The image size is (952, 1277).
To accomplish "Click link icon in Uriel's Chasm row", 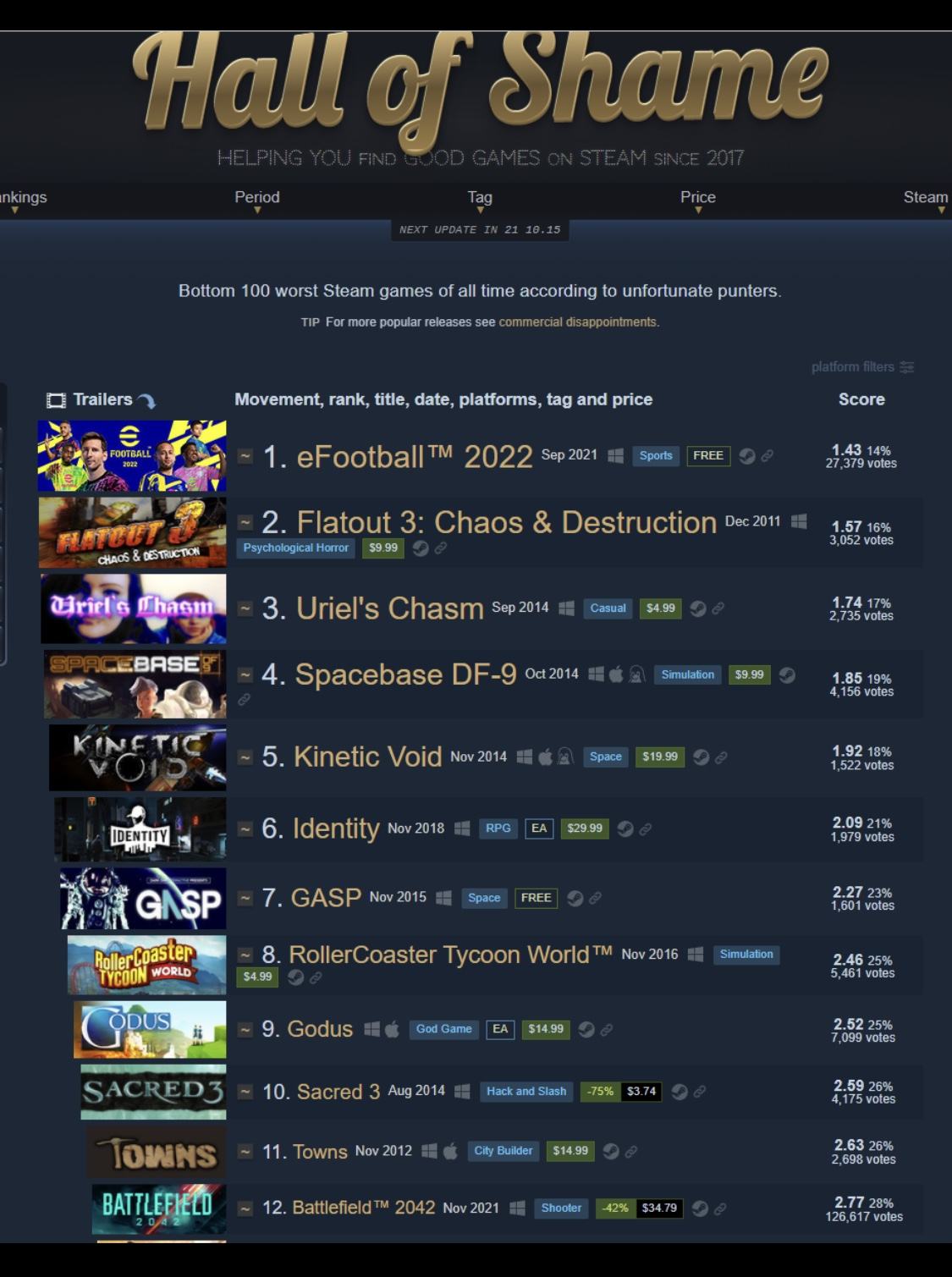I will 718,608.
